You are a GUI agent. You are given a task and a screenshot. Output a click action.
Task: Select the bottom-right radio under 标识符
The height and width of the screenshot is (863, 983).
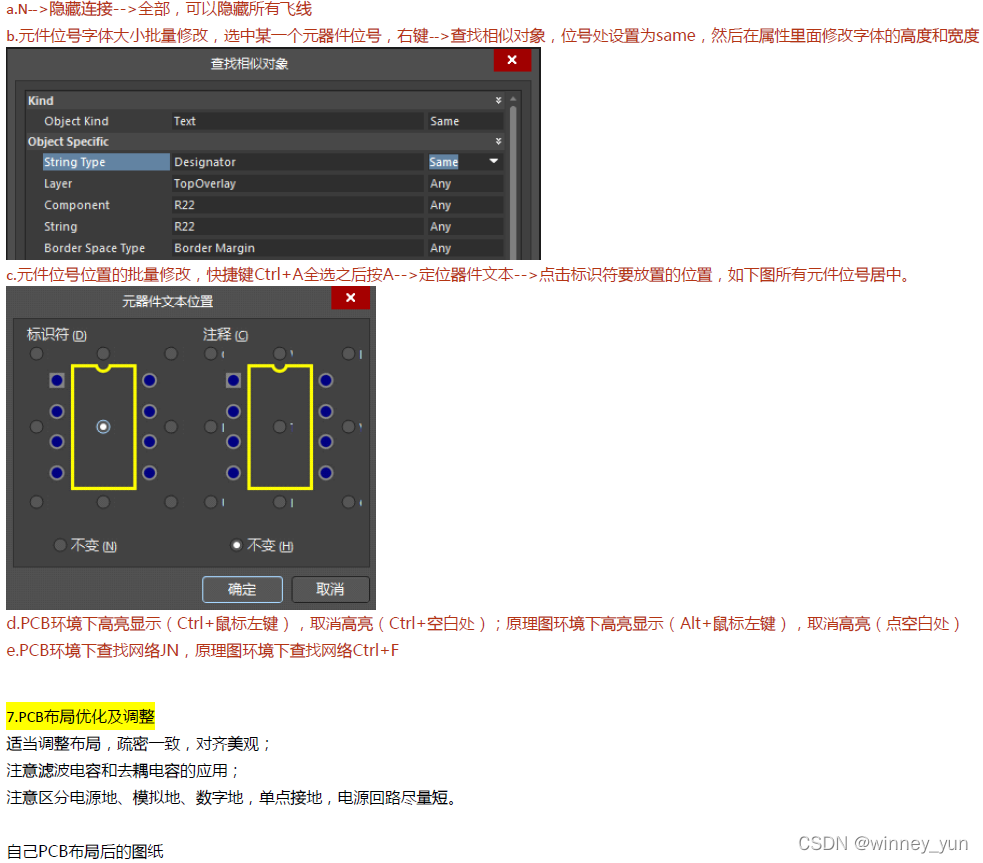point(171,502)
